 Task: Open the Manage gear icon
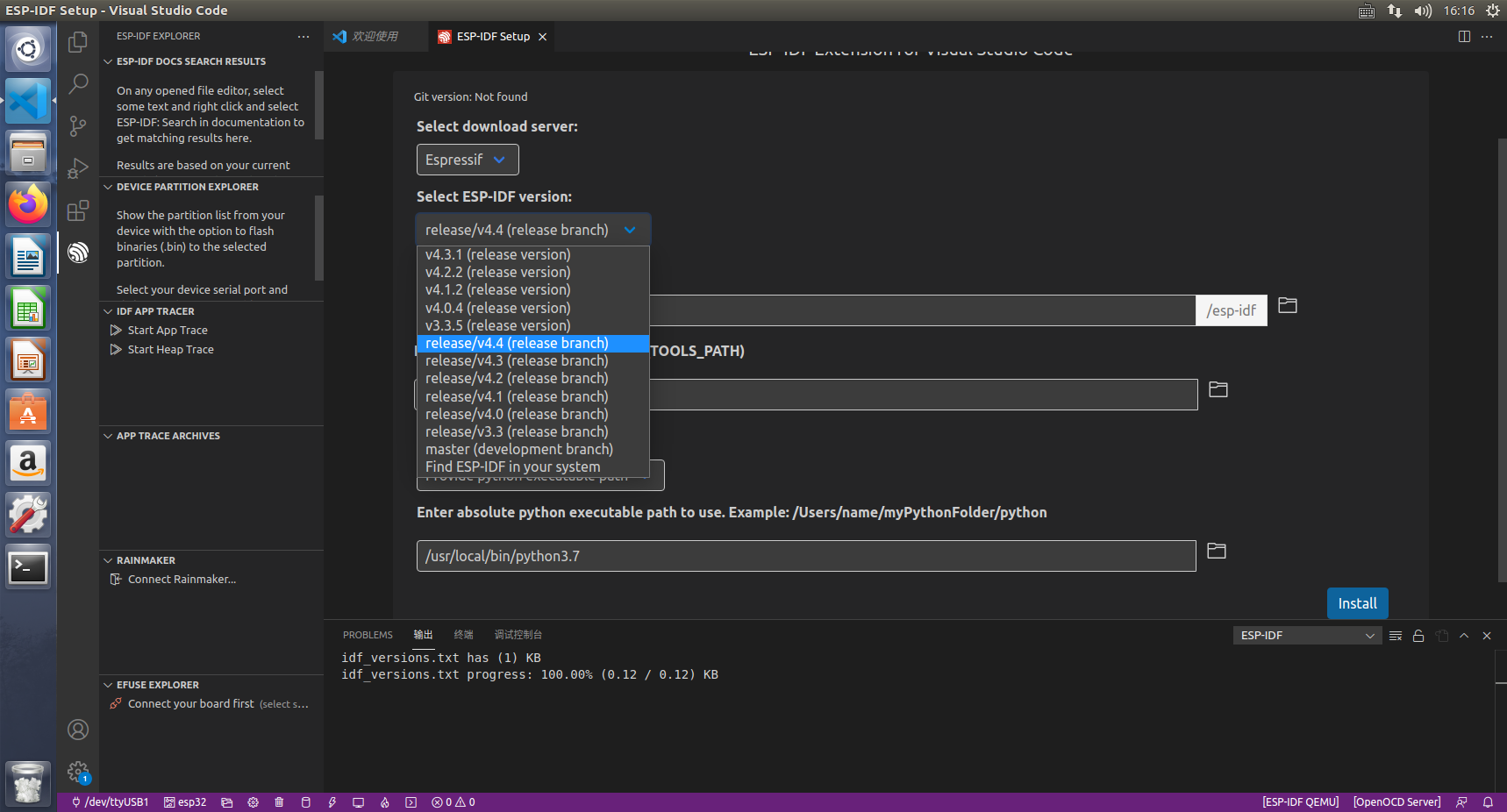78,772
